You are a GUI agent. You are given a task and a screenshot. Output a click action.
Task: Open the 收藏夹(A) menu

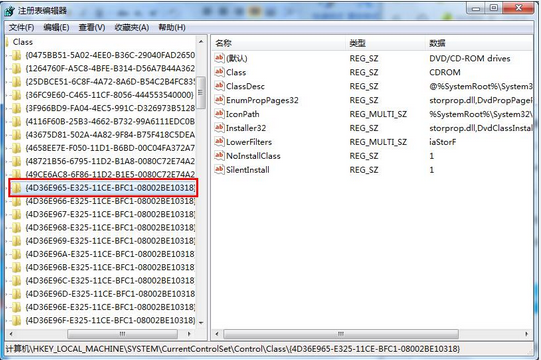(x=132, y=27)
